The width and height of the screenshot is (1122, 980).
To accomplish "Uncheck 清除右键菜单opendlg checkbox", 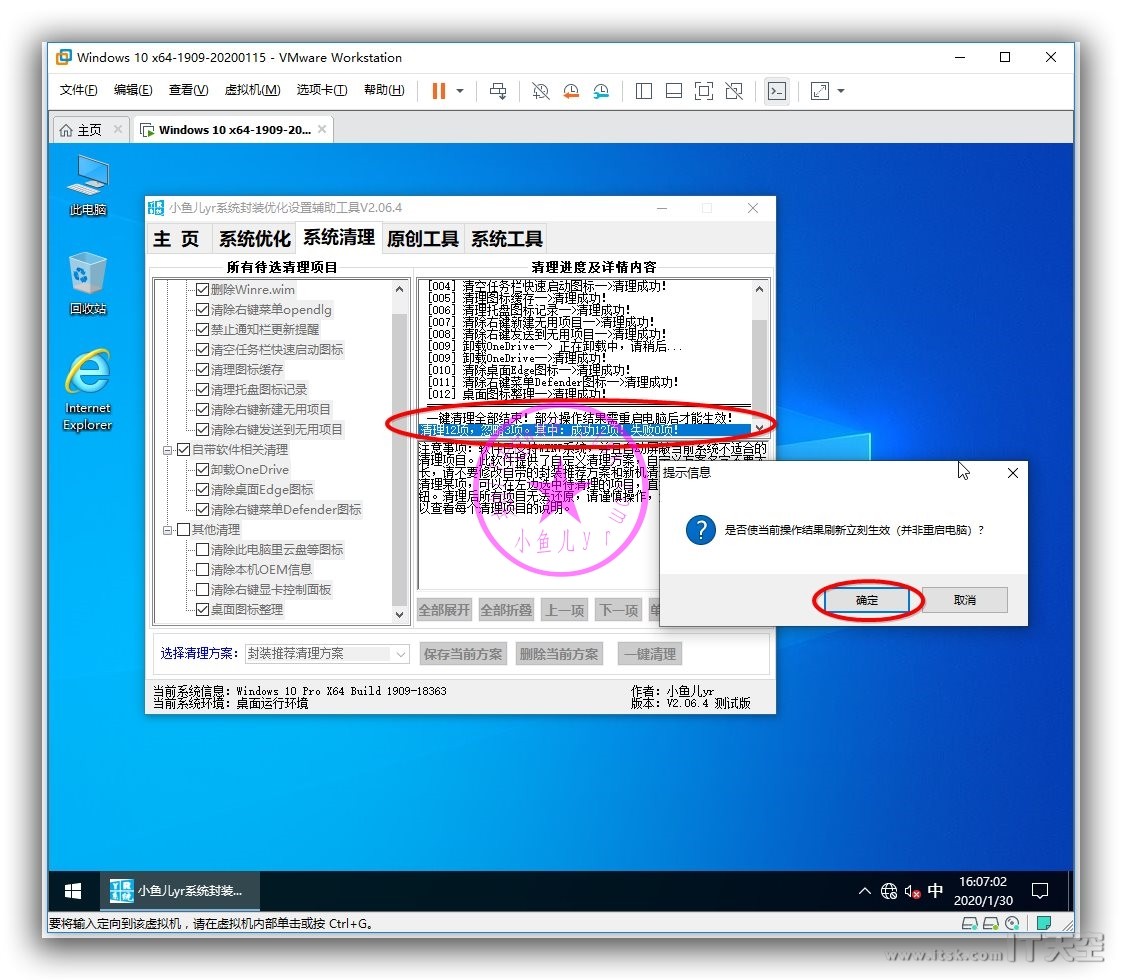I will [x=203, y=310].
